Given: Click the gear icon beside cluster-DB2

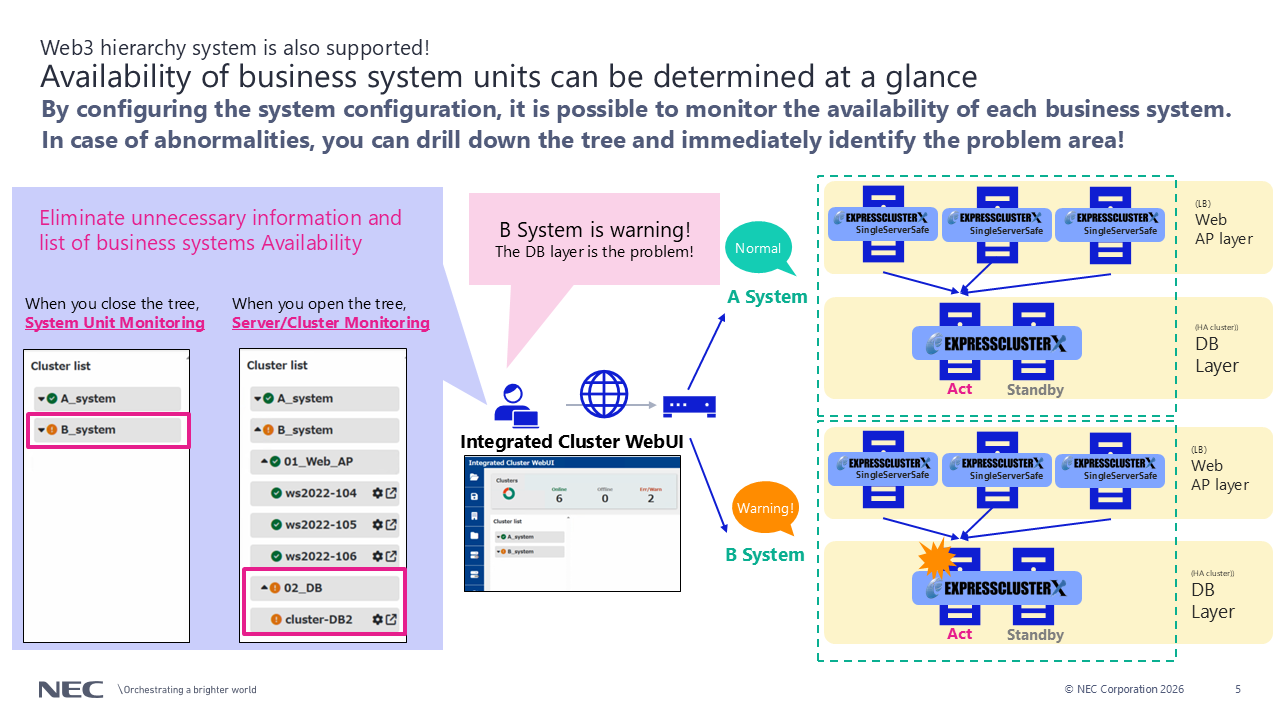Looking at the screenshot, I should coord(377,619).
